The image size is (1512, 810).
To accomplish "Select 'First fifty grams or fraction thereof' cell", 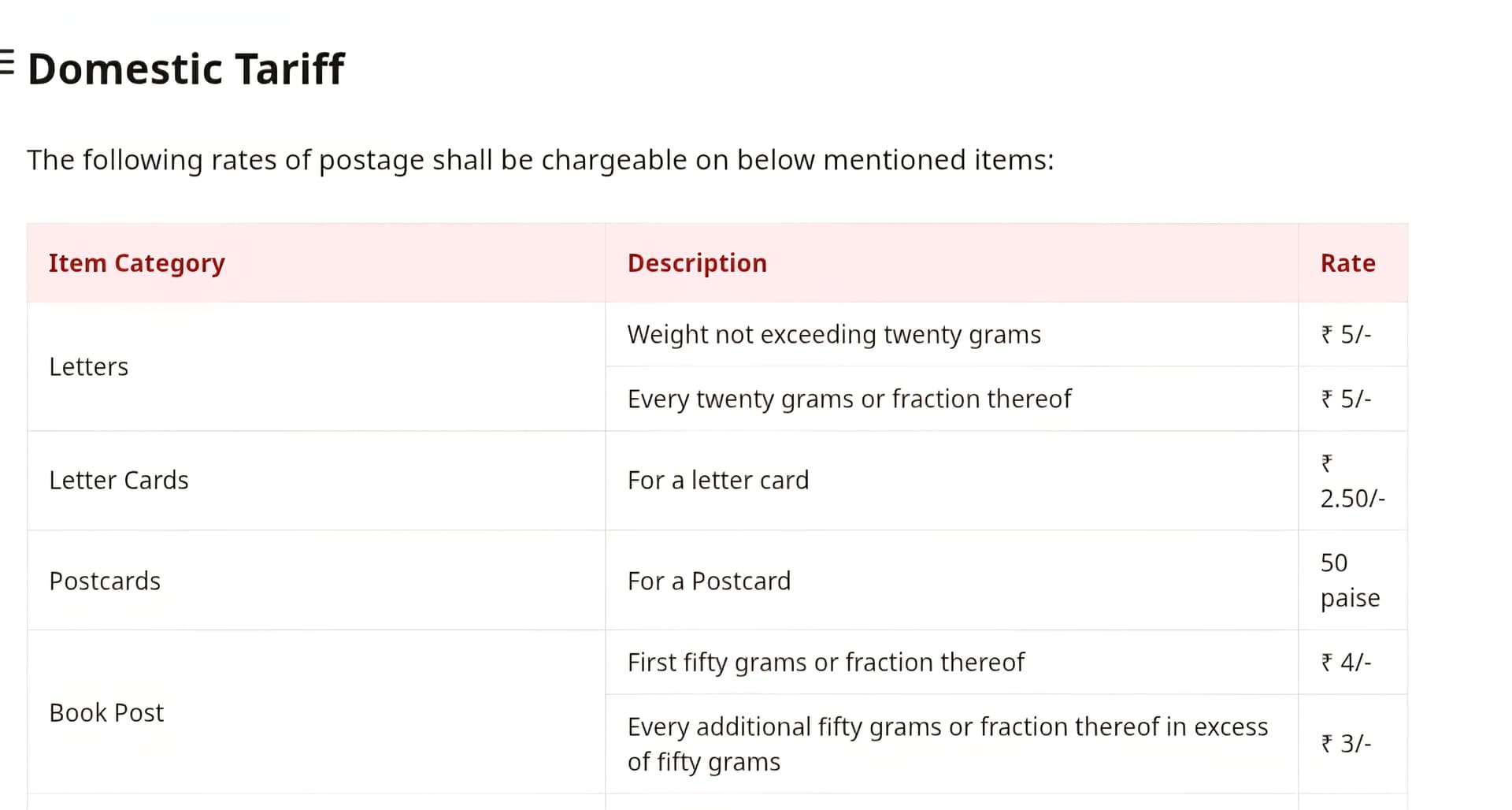I will click(x=826, y=663).
